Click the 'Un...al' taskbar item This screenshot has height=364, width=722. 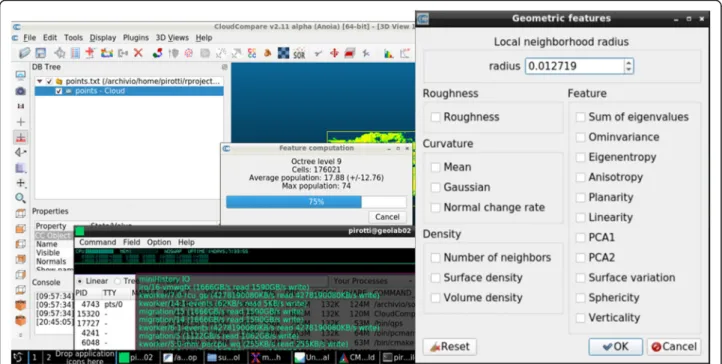(x=312, y=357)
